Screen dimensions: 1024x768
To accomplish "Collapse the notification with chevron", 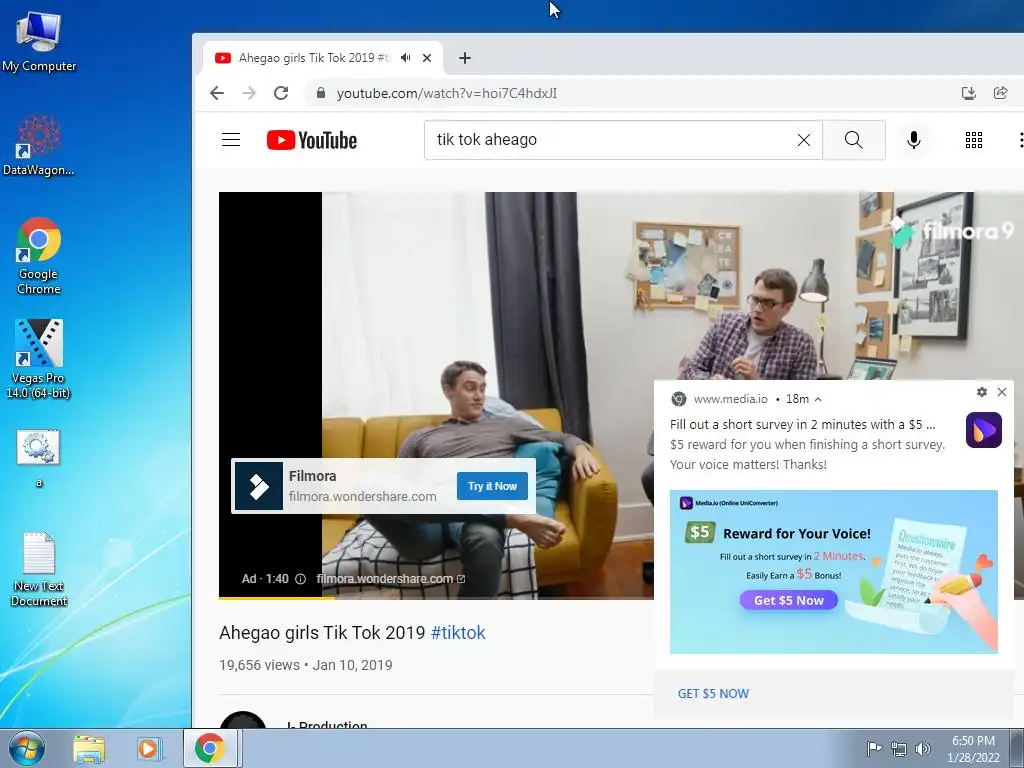I will [x=818, y=399].
